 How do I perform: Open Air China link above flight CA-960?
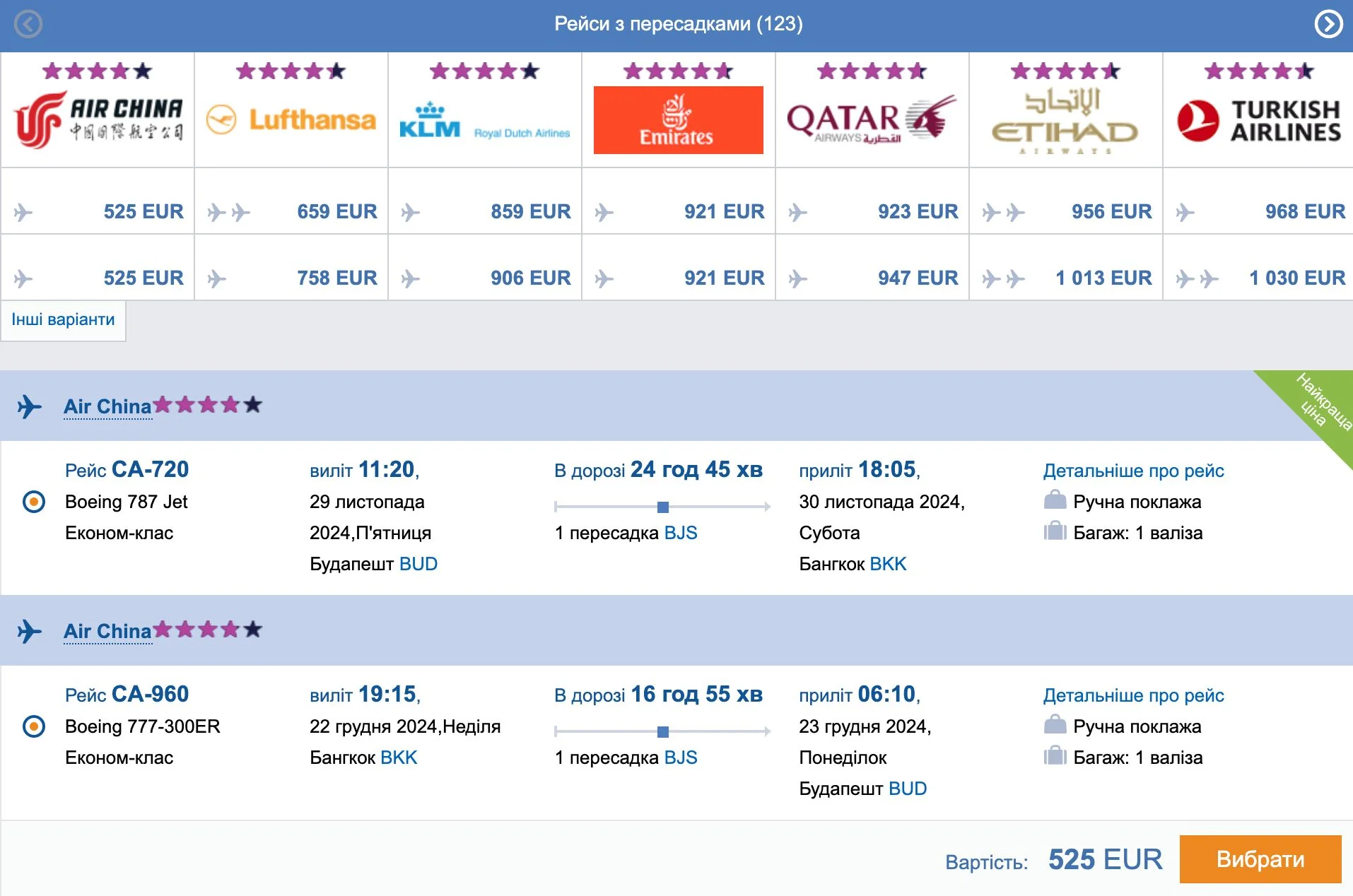click(107, 632)
